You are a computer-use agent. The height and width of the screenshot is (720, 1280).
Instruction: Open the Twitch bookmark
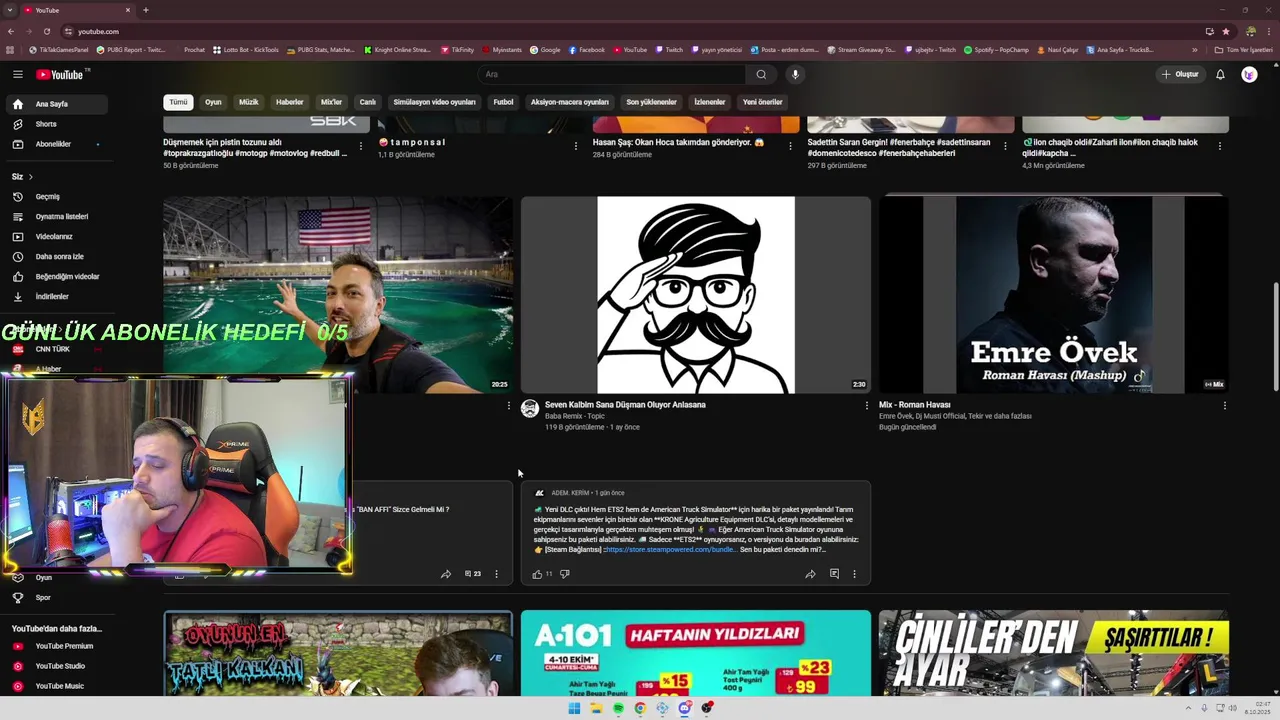[x=669, y=50]
